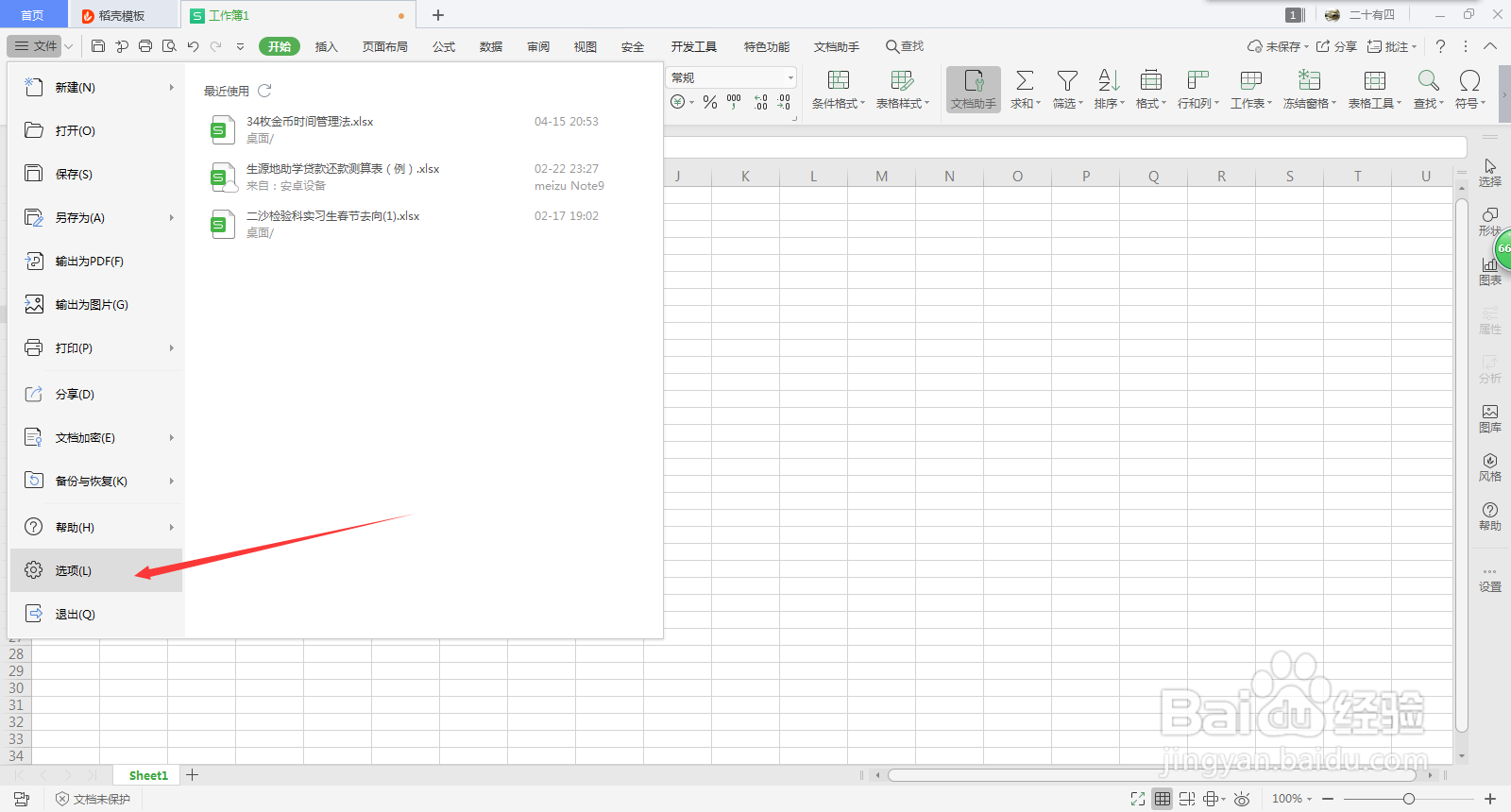Click the Filter (筛选) funnel icon

click(1067, 80)
